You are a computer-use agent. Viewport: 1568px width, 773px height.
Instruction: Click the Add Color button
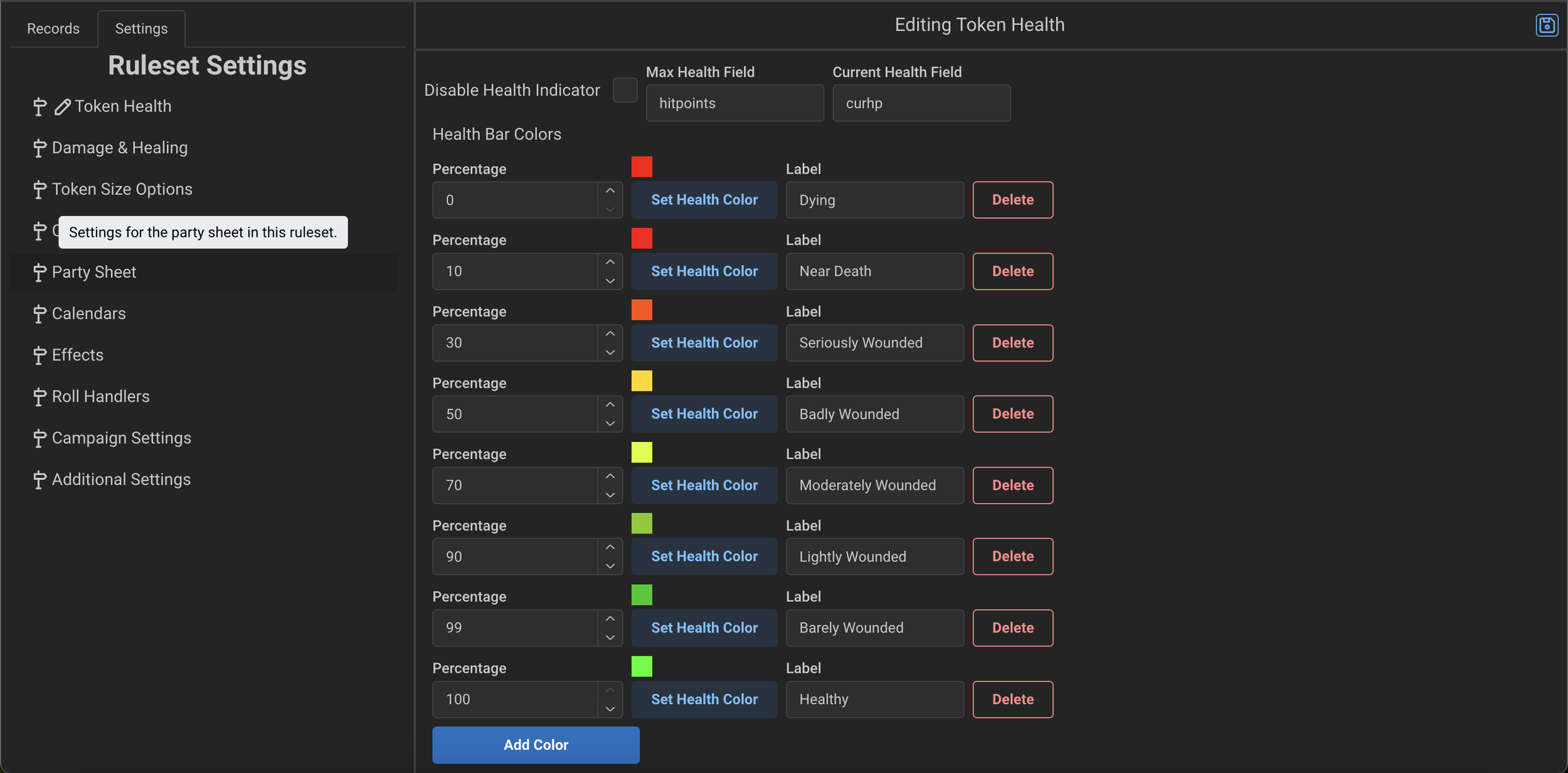click(535, 745)
